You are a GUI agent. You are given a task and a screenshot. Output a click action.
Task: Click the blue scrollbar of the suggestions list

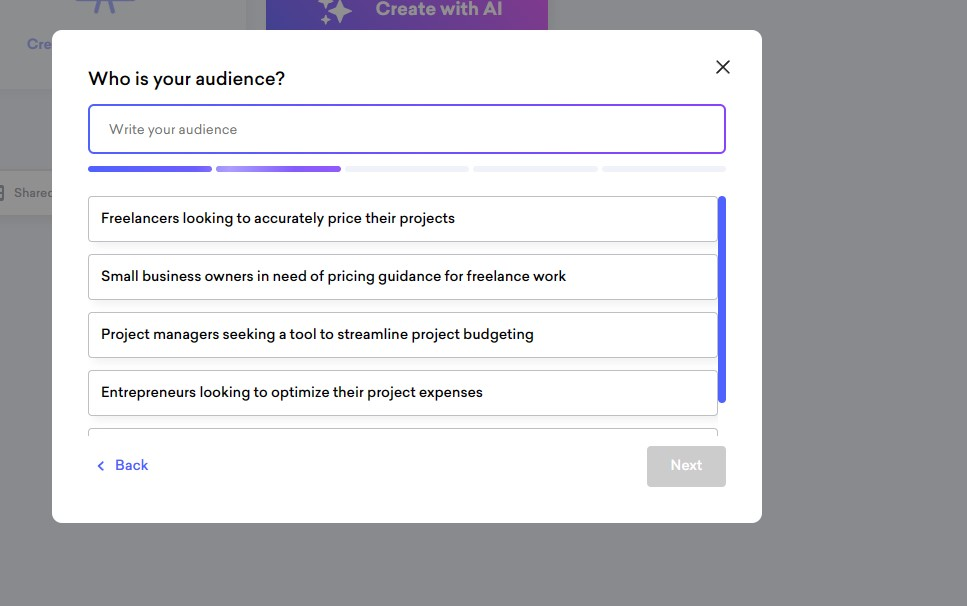[722, 300]
